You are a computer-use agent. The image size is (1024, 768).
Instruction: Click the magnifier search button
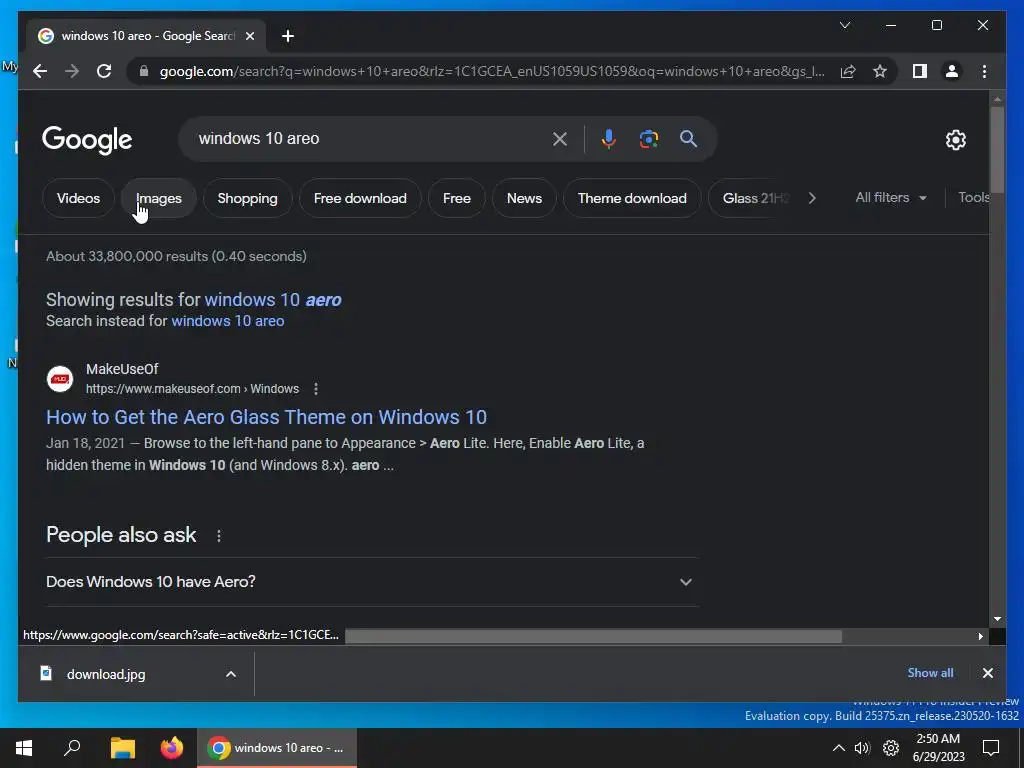(x=688, y=138)
